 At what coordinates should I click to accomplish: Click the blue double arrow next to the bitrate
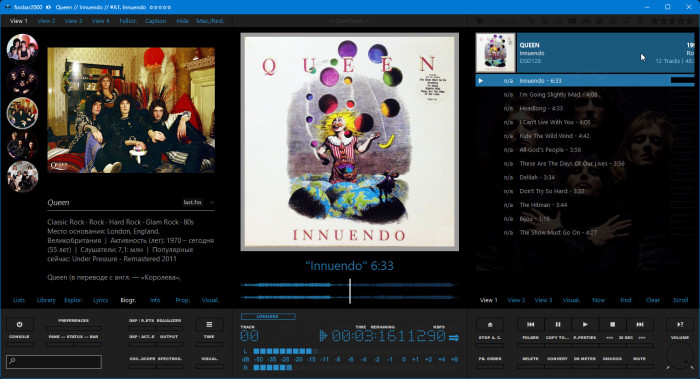[x=454, y=337]
